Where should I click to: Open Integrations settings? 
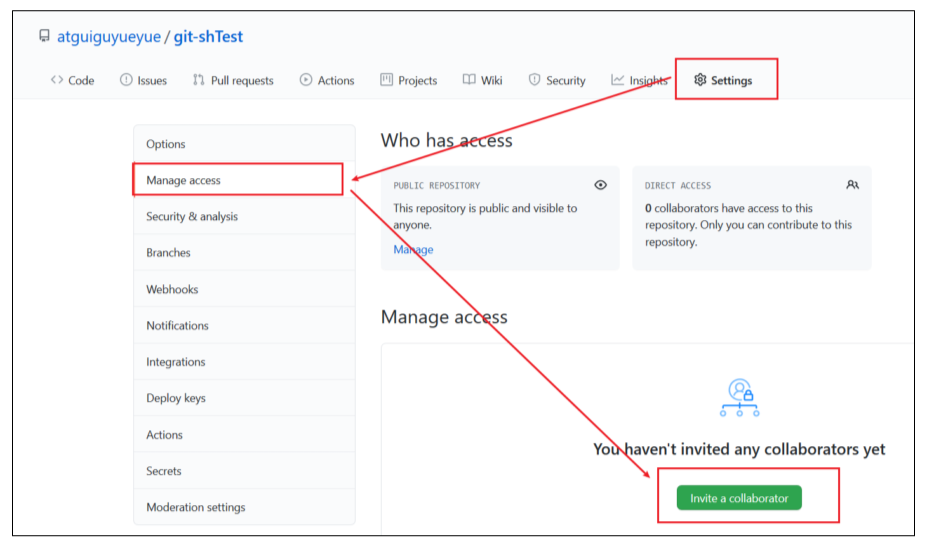(x=245, y=362)
